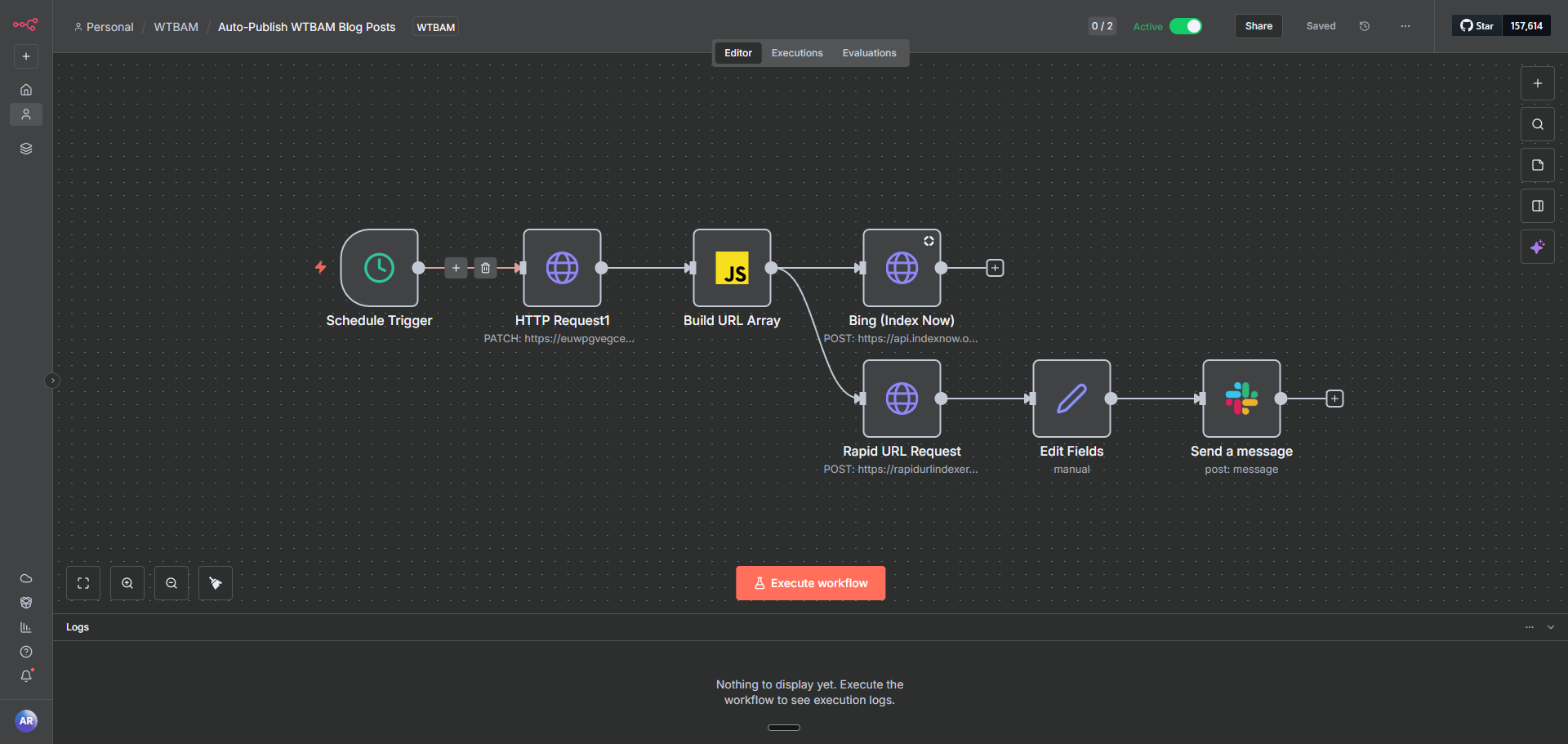This screenshot has height=744, width=1568.
Task: Collapse the Logs panel with its chevron
Action: pyautogui.click(x=1551, y=626)
